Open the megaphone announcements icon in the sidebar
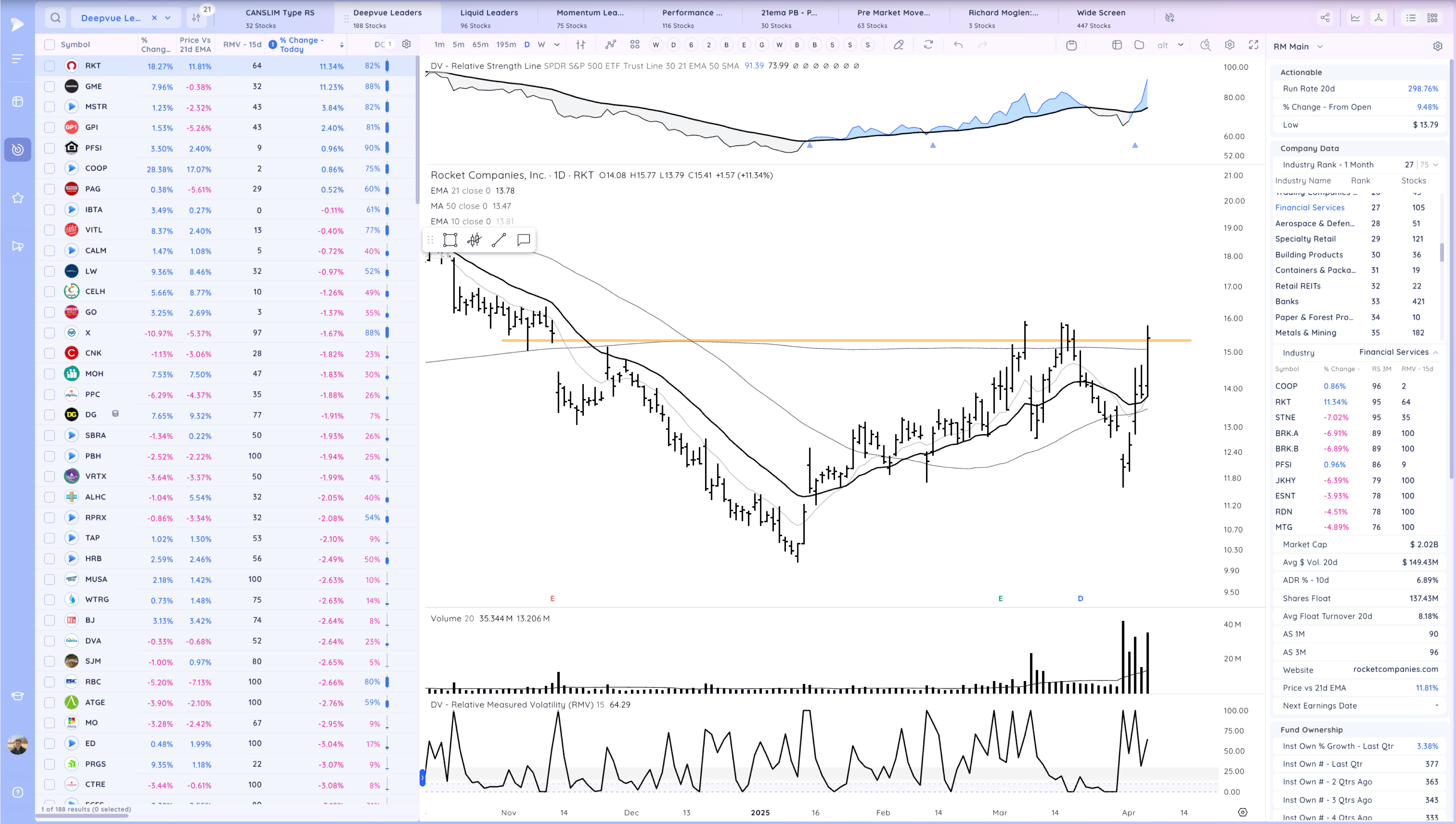 click(x=17, y=246)
